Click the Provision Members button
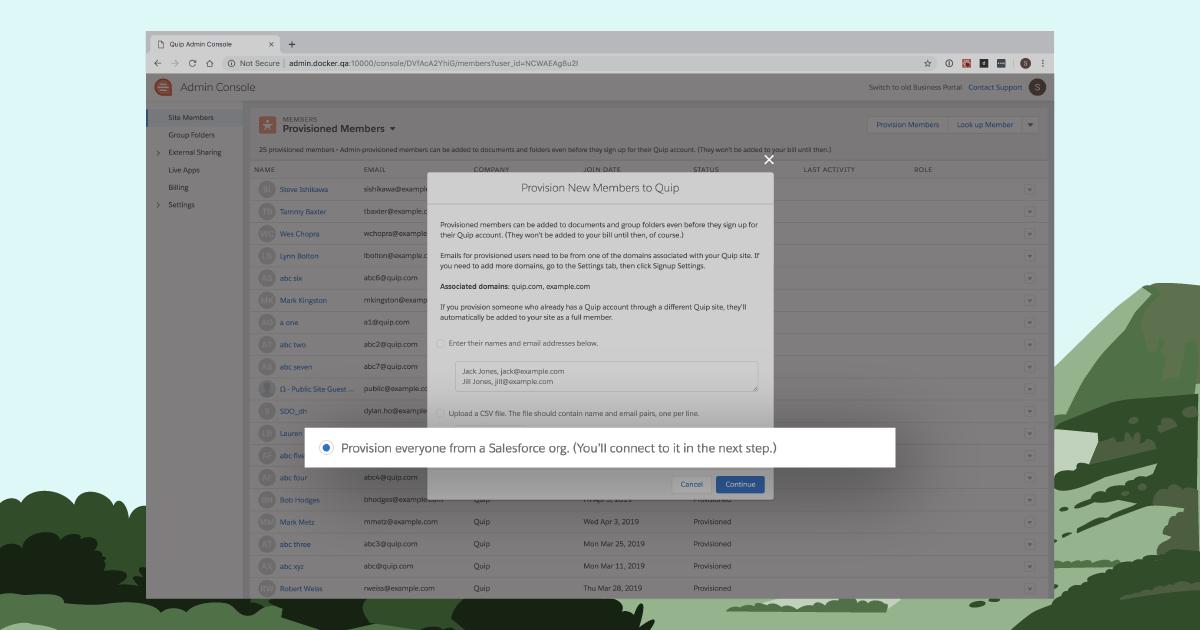The image size is (1200, 630). pyautogui.click(x=907, y=125)
